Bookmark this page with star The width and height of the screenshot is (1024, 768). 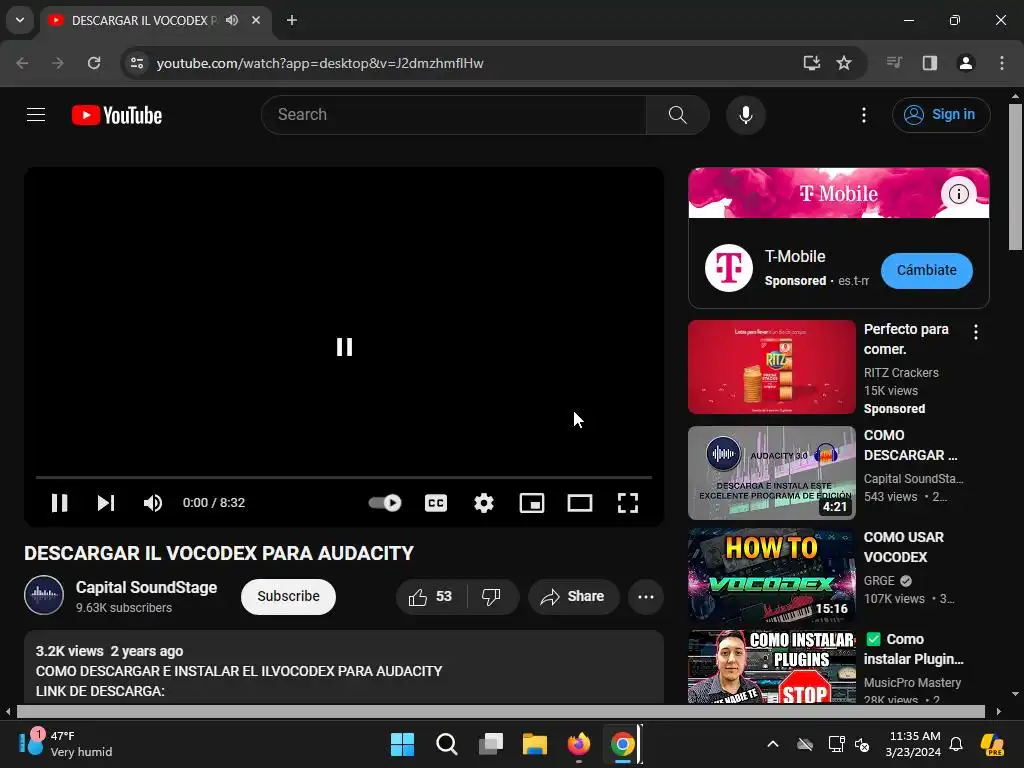[x=844, y=63]
